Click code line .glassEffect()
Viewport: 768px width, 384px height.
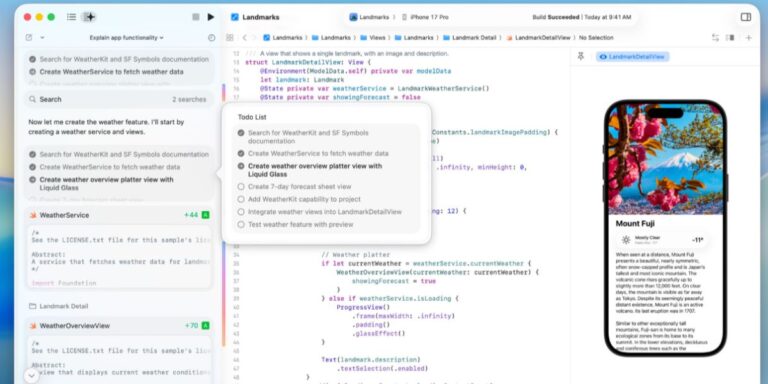click(x=378, y=334)
